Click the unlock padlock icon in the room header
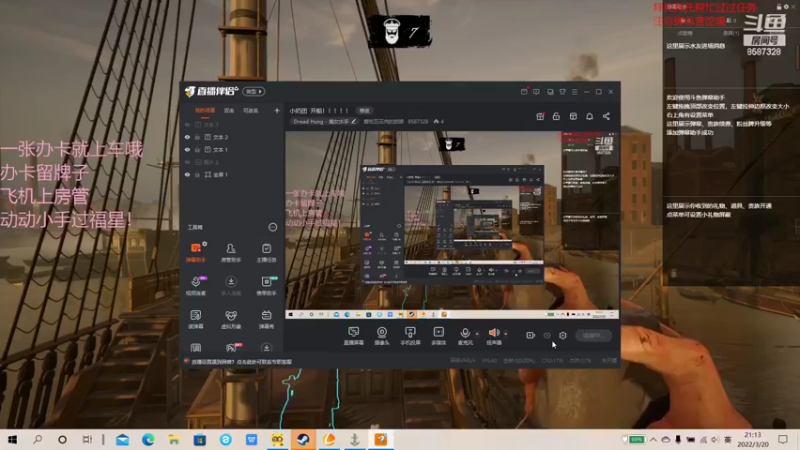This screenshot has width=800, height=450. coord(556,116)
